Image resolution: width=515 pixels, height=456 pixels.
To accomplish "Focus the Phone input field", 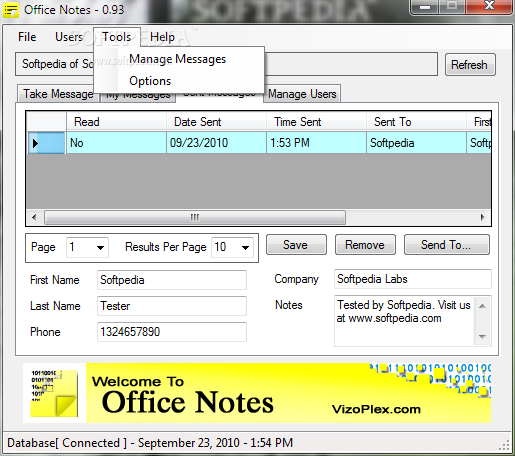I will click(172, 332).
